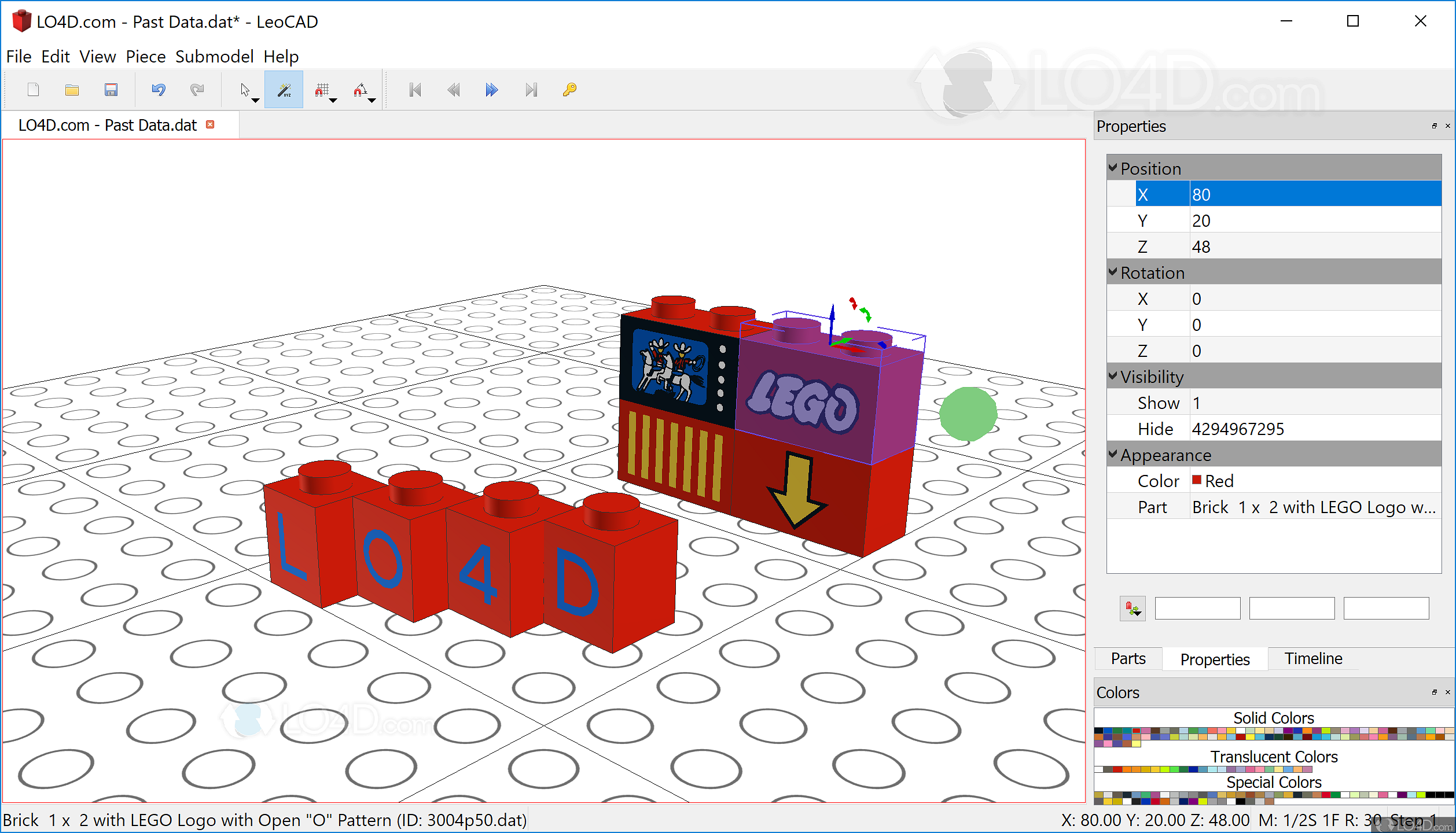Close the Past Data.dat document tab
This screenshot has width=1456, height=833.
[211, 125]
